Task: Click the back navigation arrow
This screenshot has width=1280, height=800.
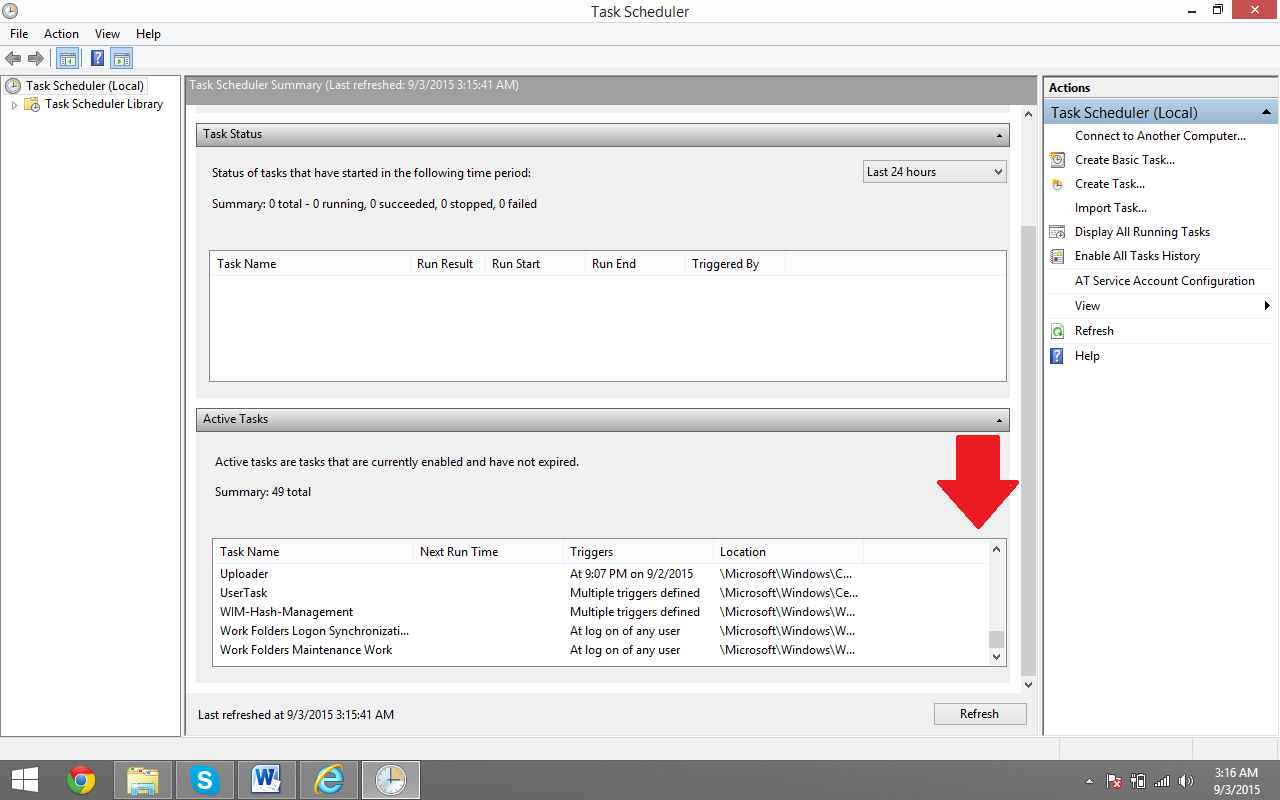Action: (13, 58)
